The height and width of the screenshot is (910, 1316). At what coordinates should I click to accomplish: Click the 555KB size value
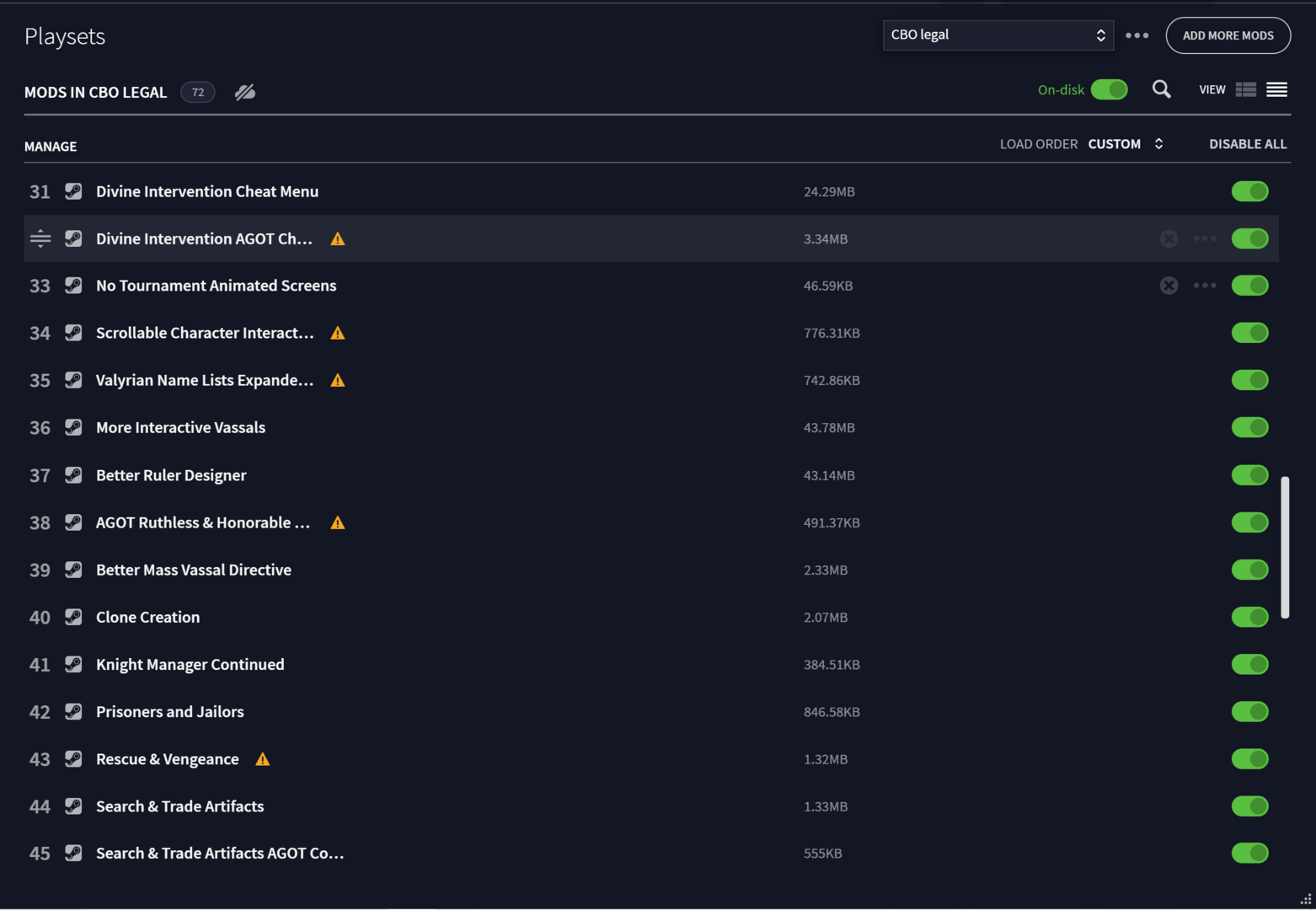[x=823, y=854]
